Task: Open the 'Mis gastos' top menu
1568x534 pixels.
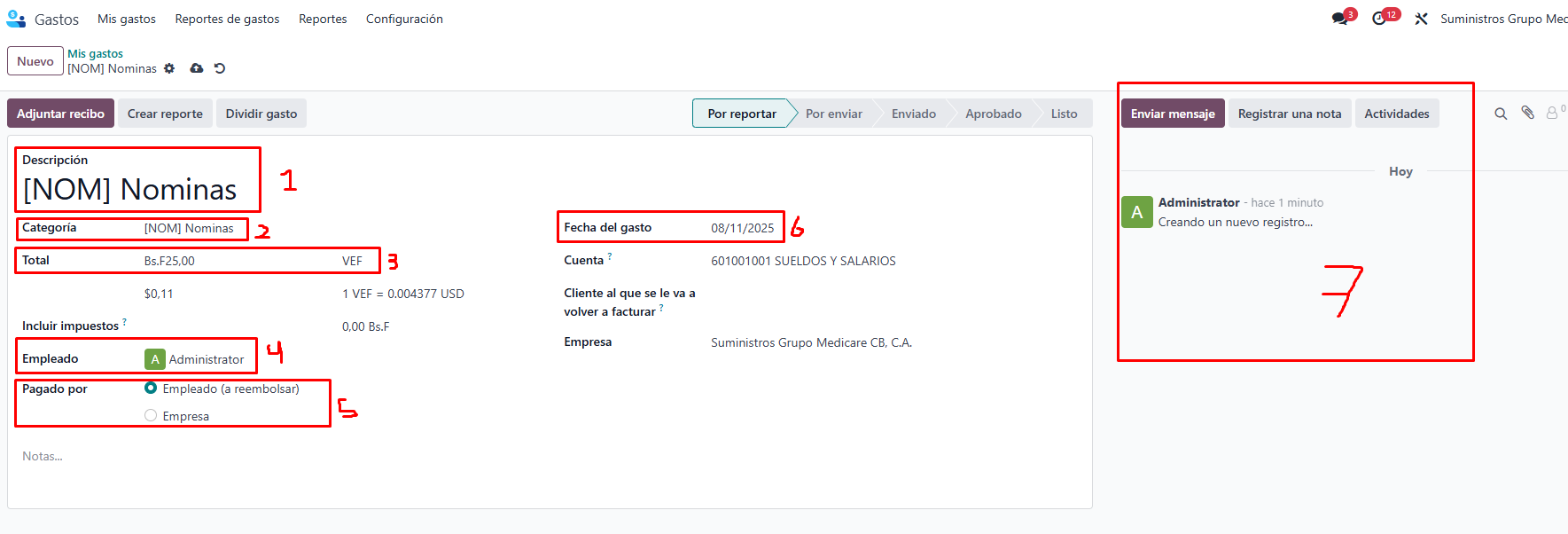Action: coord(127,19)
